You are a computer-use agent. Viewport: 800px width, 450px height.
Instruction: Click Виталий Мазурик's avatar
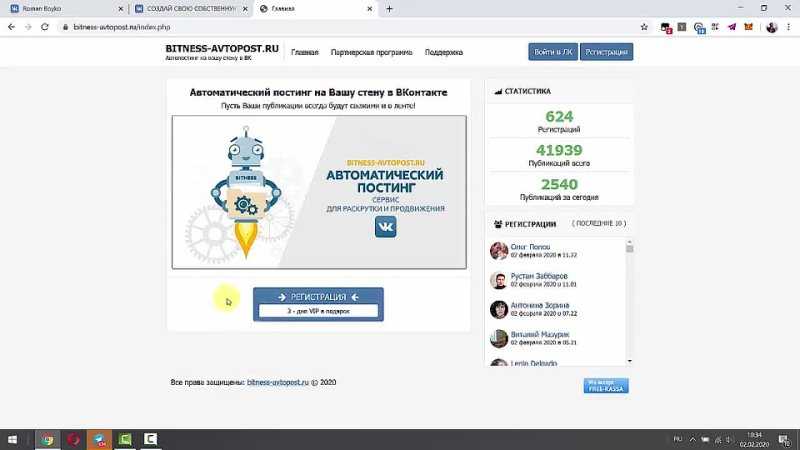[x=498, y=338]
